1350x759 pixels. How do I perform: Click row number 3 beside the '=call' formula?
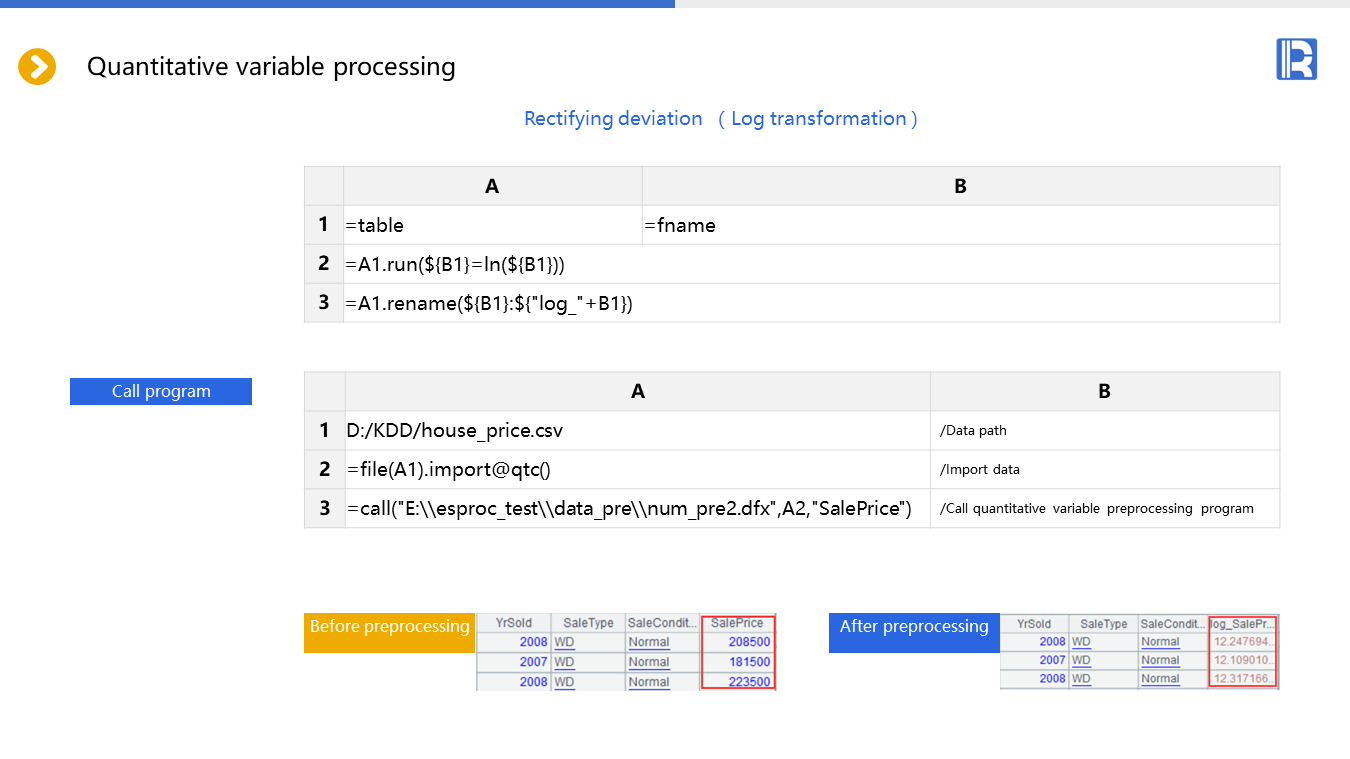325,508
